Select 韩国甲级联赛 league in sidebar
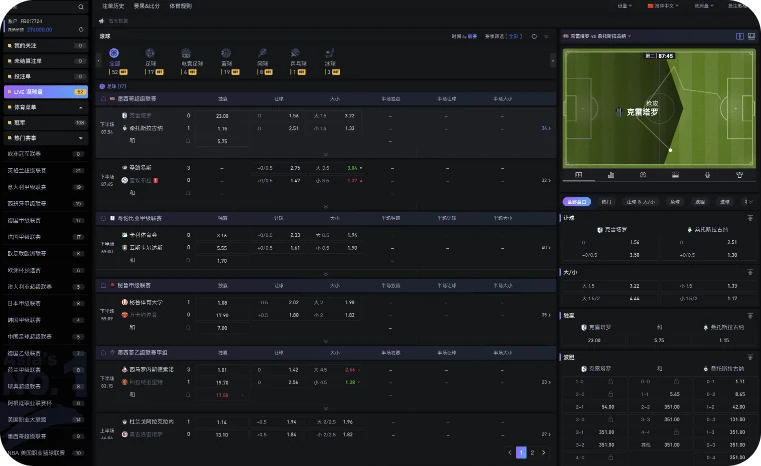This screenshot has width=761, height=466. 46,320
